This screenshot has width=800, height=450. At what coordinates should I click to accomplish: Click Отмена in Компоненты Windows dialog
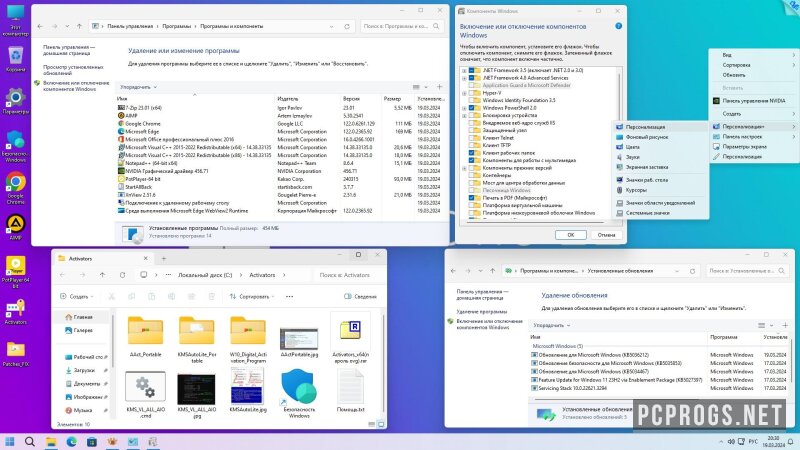click(x=606, y=235)
